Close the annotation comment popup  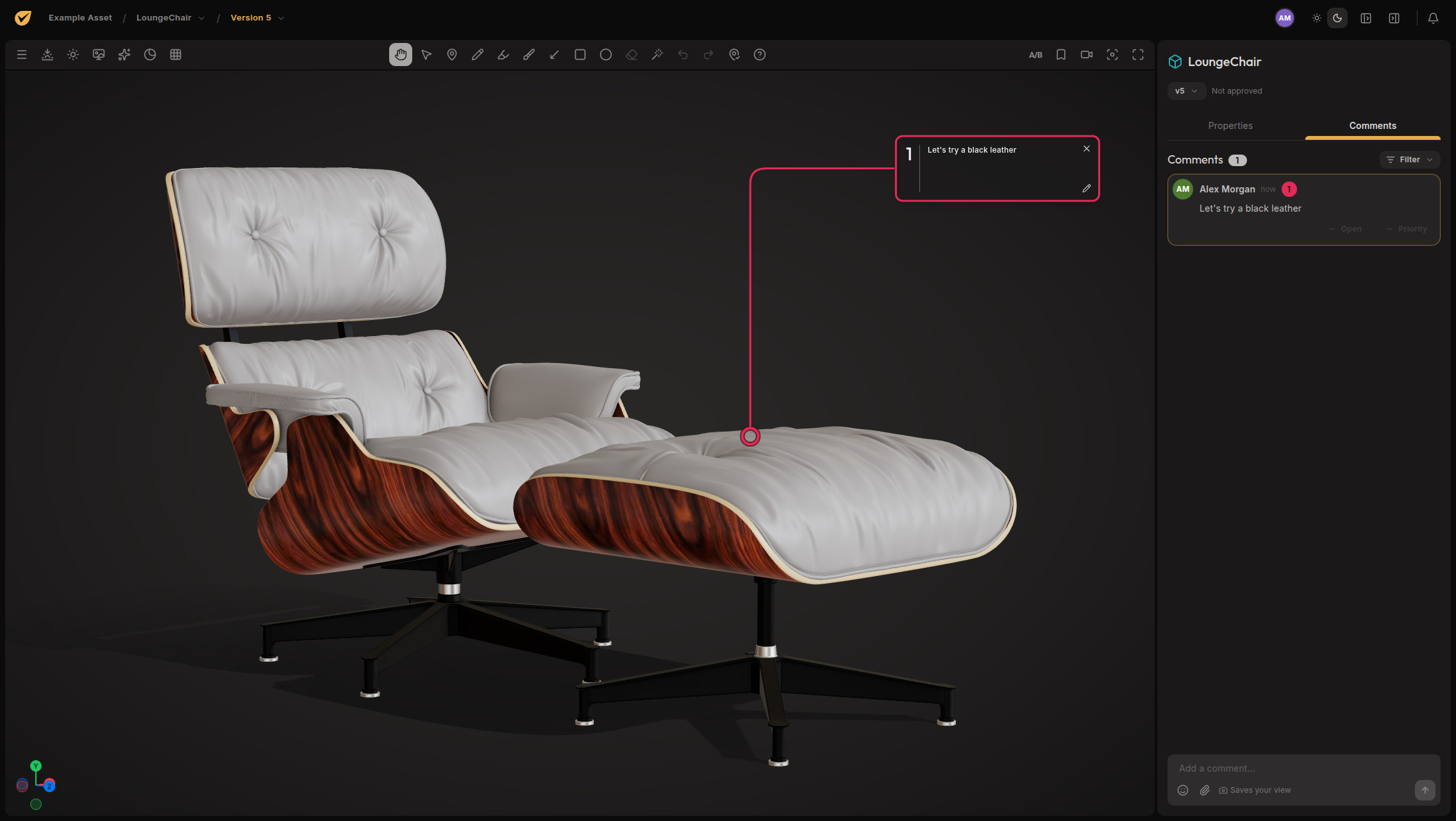[1087, 149]
